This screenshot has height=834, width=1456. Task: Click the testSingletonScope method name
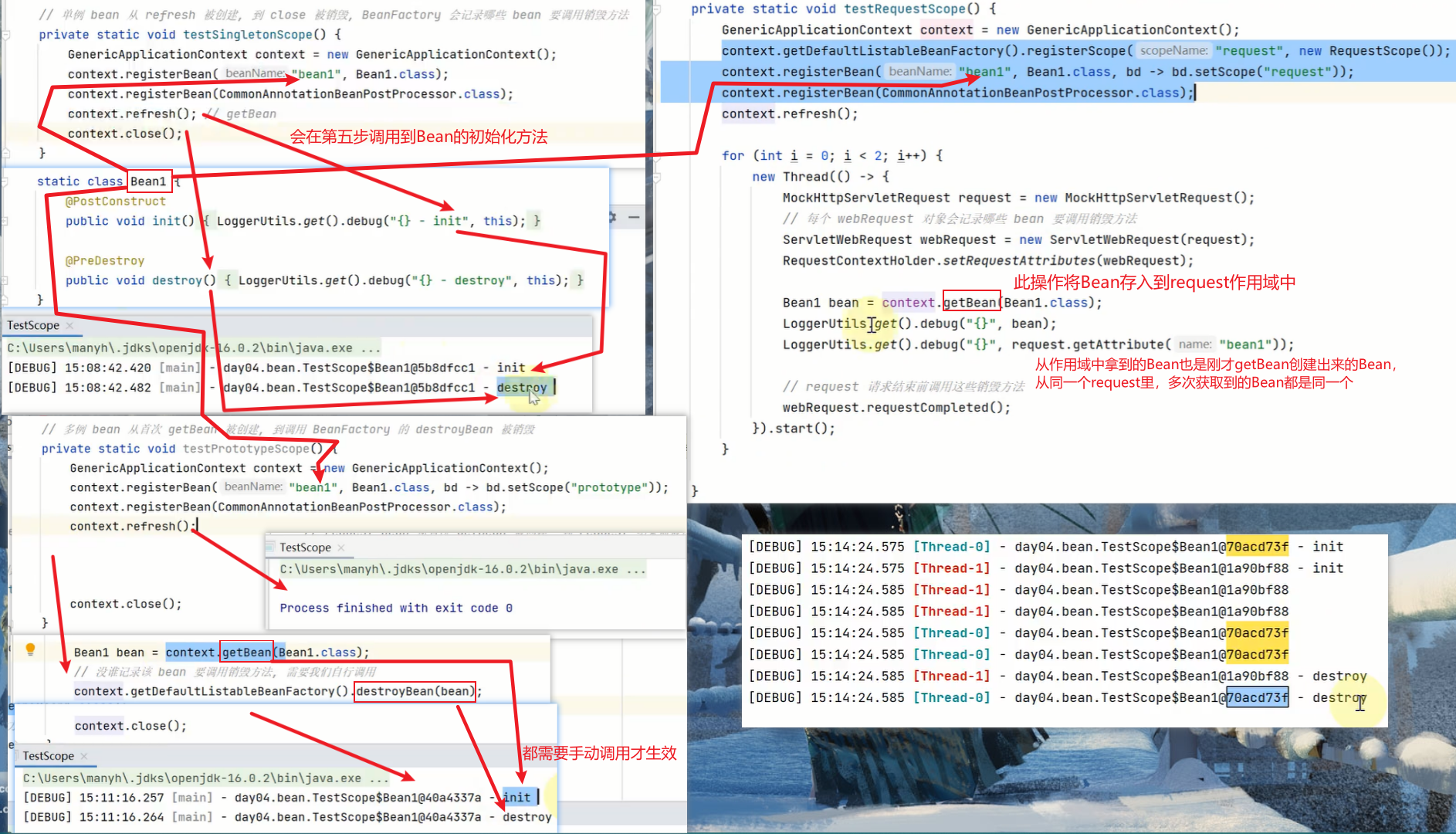pos(248,35)
